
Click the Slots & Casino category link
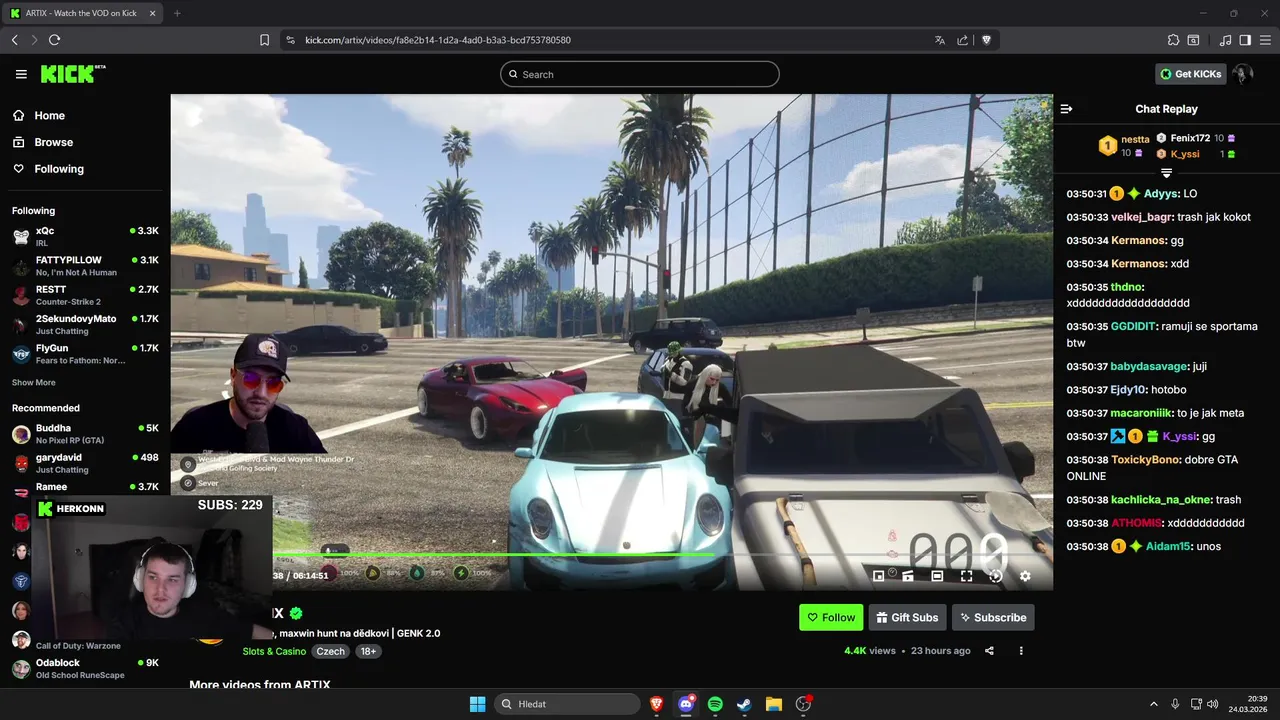tap(274, 651)
